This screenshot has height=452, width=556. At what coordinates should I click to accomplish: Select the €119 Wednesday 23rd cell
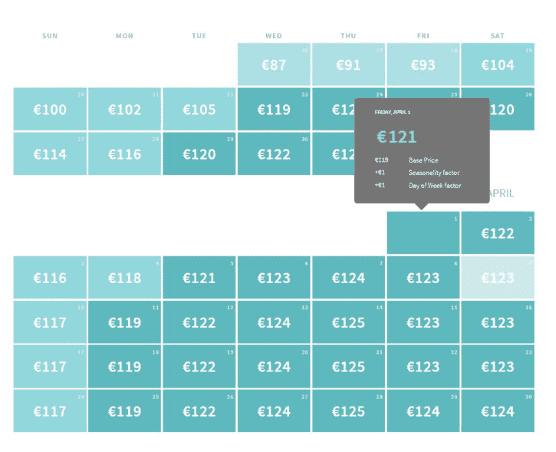coord(274,109)
